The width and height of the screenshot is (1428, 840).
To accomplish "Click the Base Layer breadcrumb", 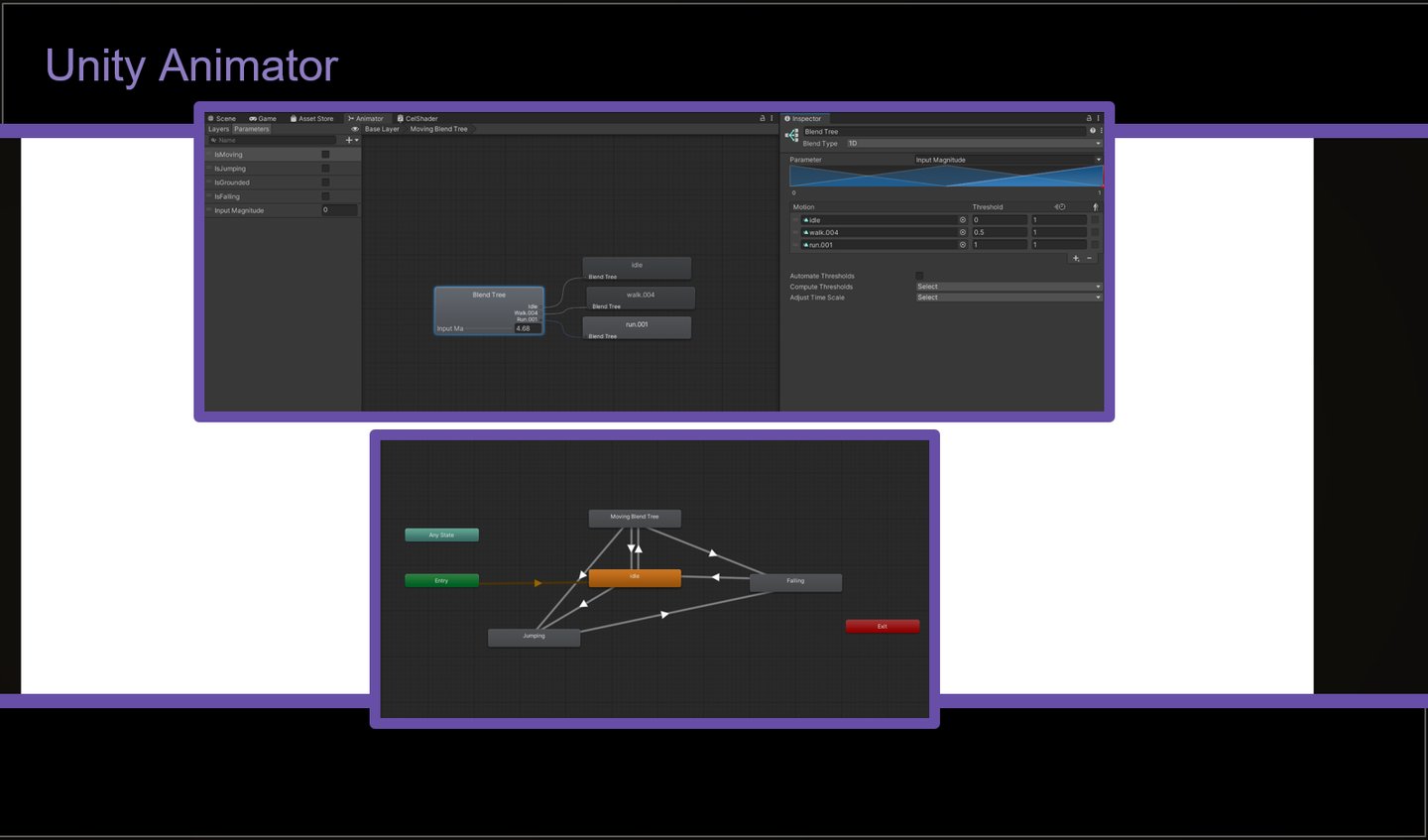I will click(x=382, y=129).
